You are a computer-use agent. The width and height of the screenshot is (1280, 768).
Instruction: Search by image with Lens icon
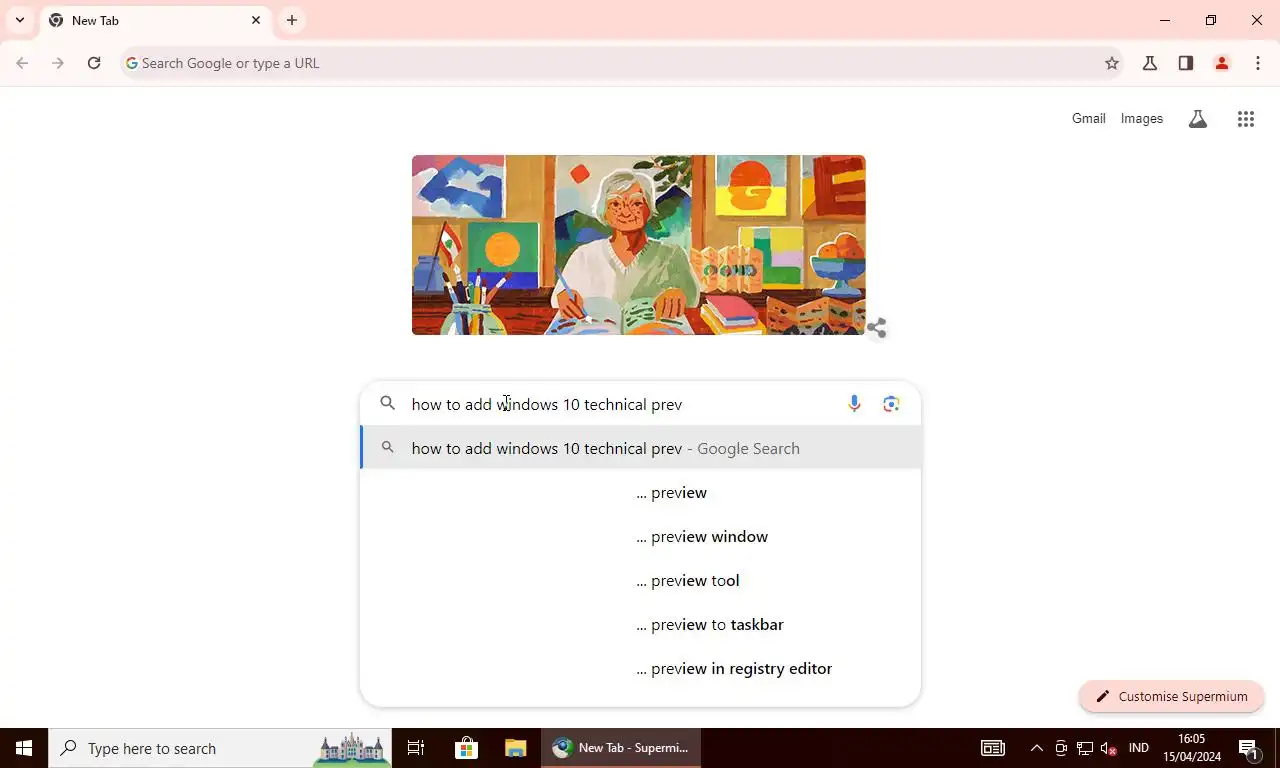891,404
